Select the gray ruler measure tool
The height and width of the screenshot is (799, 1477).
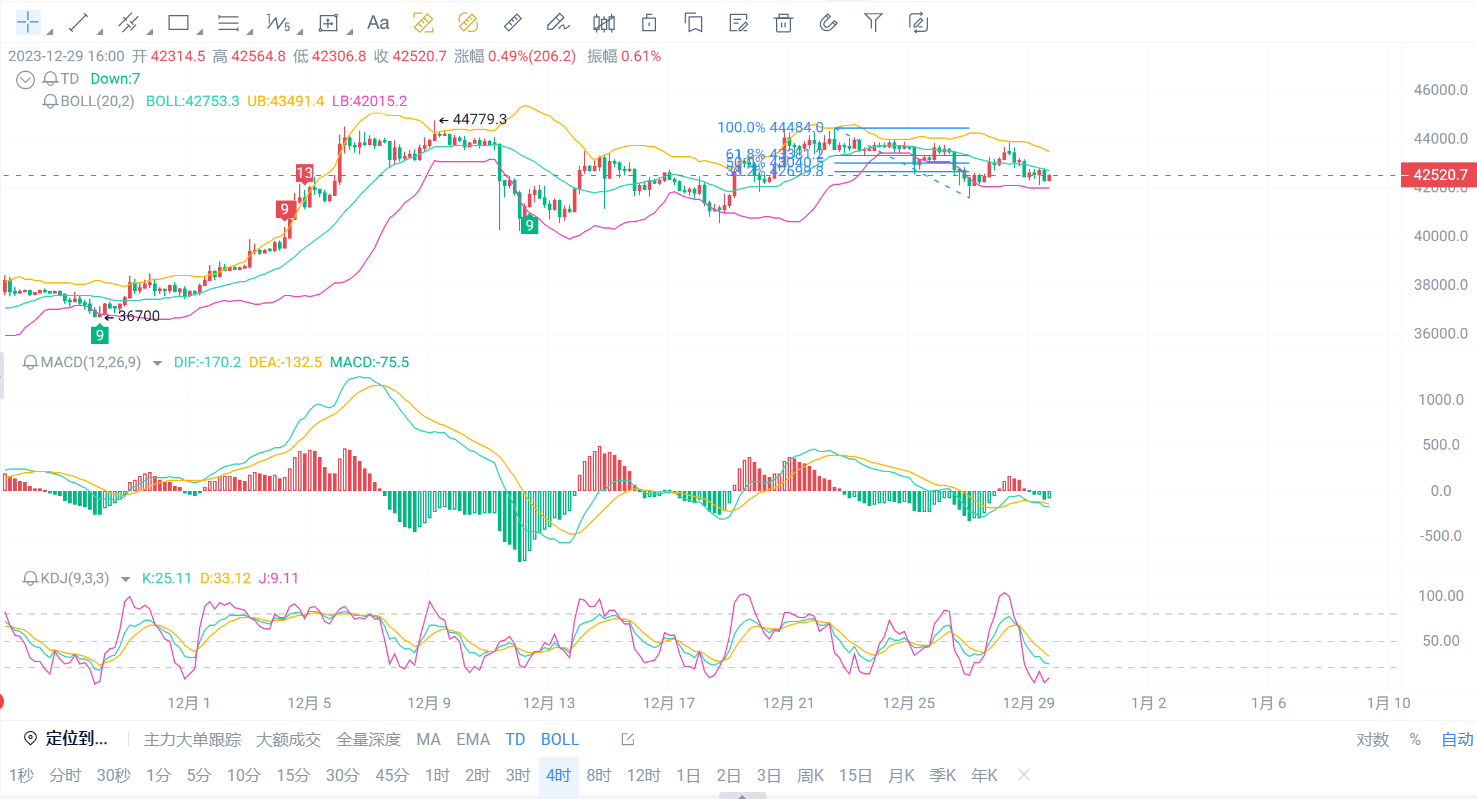click(x=512, y=21)
